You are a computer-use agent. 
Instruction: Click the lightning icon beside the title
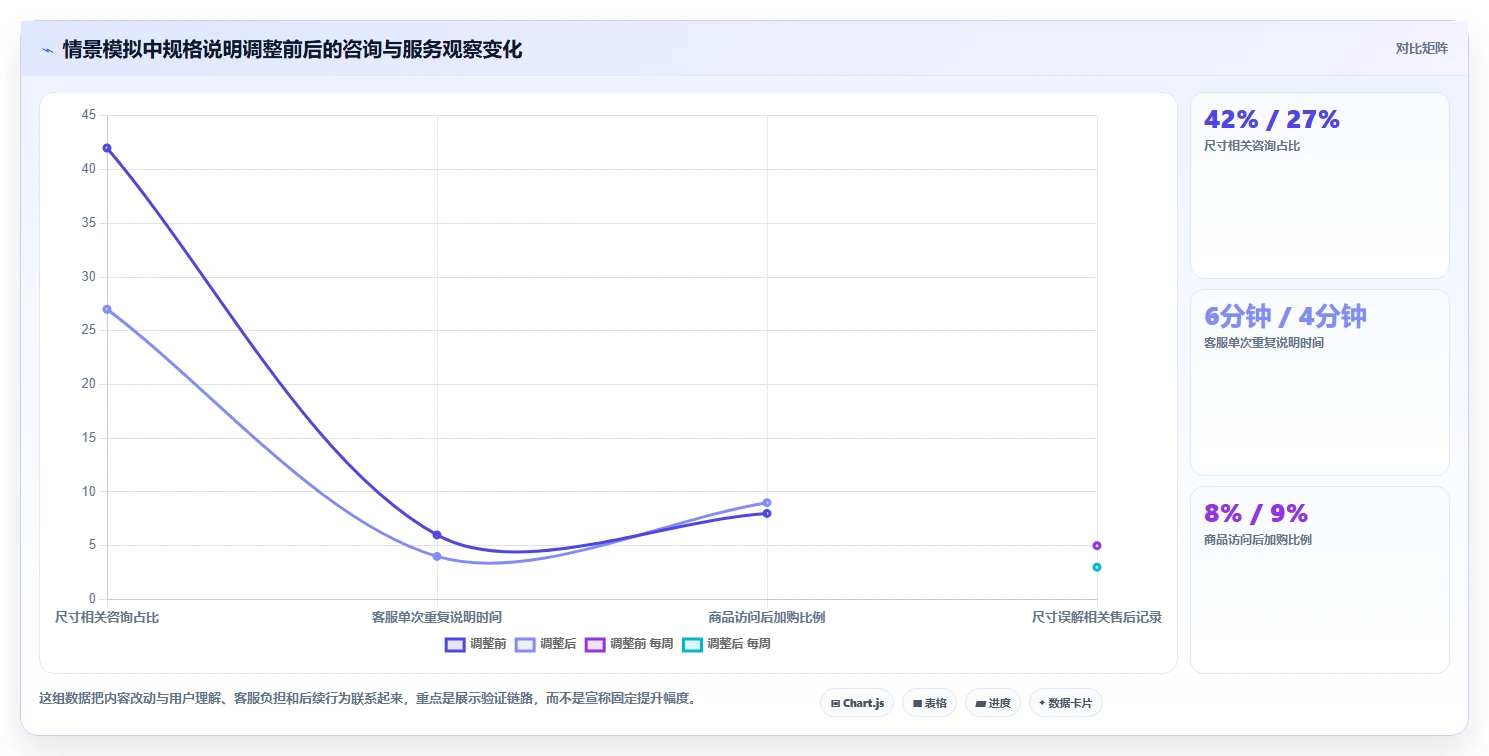(x=47, y=50)
